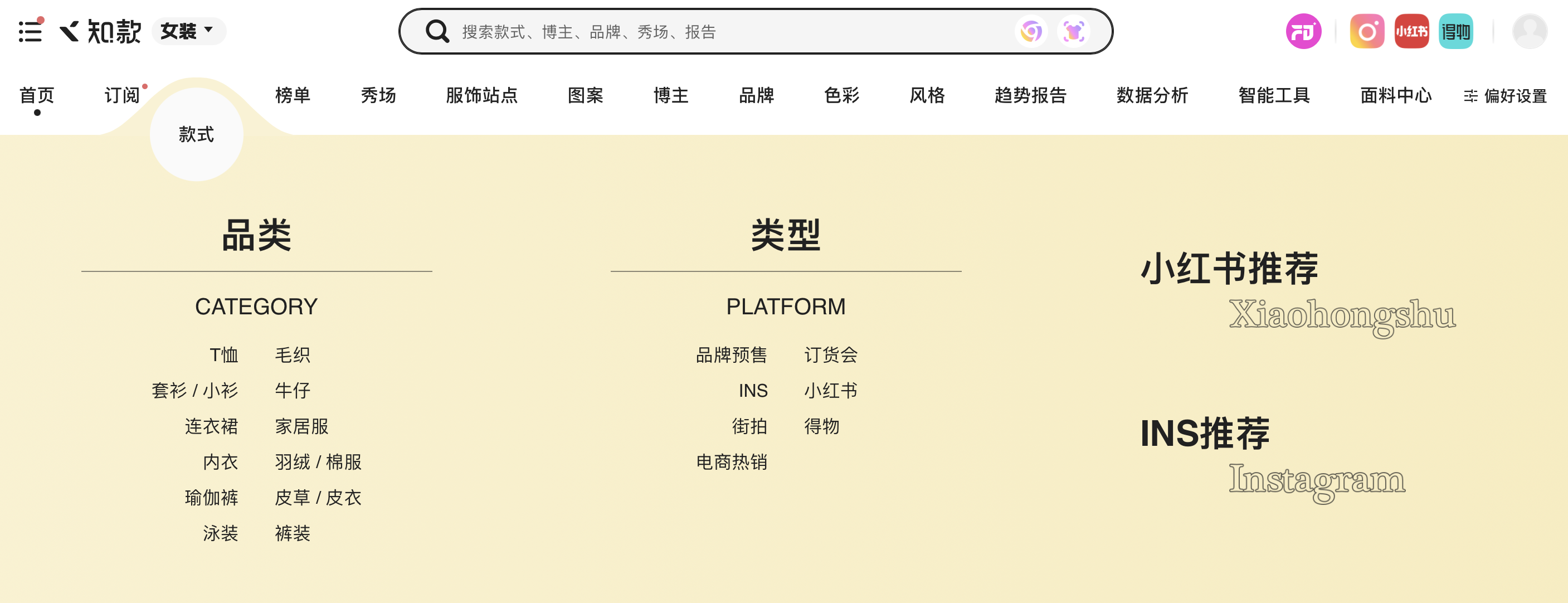Open the 电商热销 platform link
Viewport: 1568px width, 603px height.
click(732, 461)
